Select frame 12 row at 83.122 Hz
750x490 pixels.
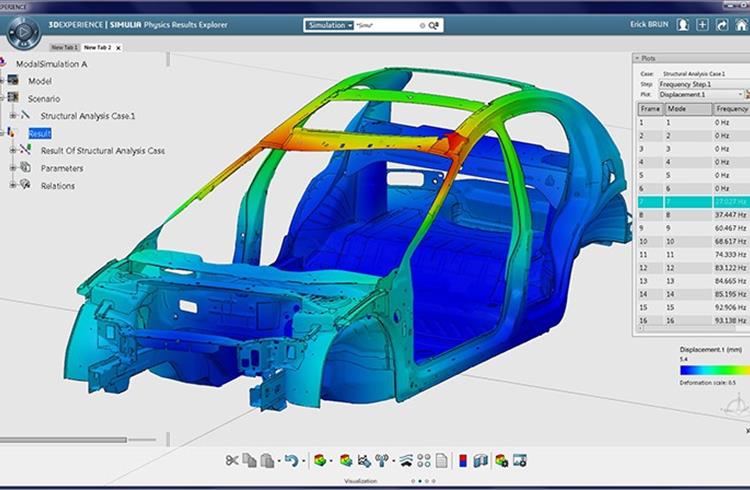[x=694, y=268]
